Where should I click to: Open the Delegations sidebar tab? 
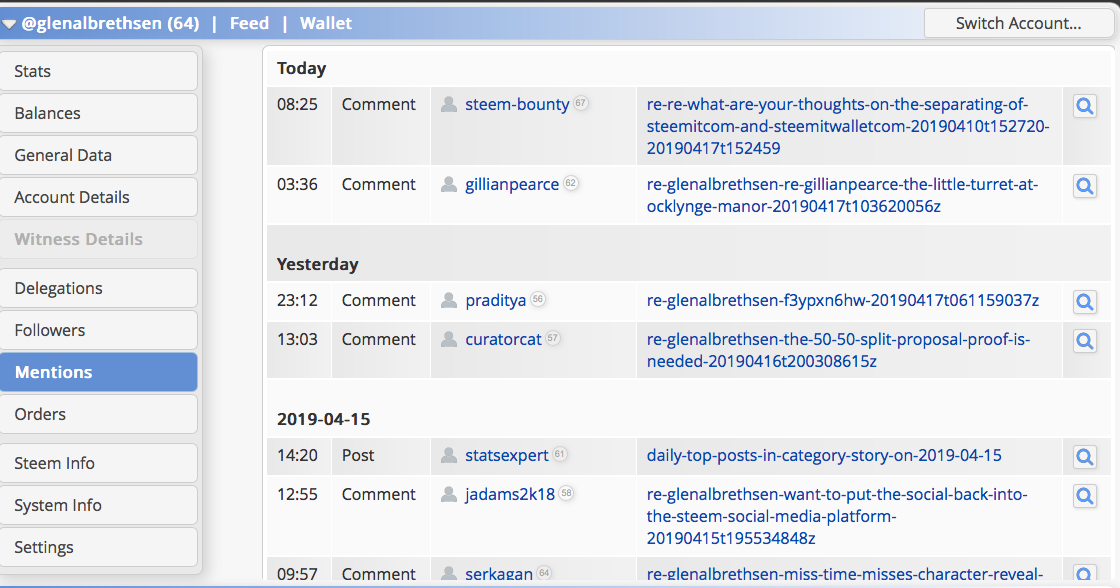click(x=99, y=288)
